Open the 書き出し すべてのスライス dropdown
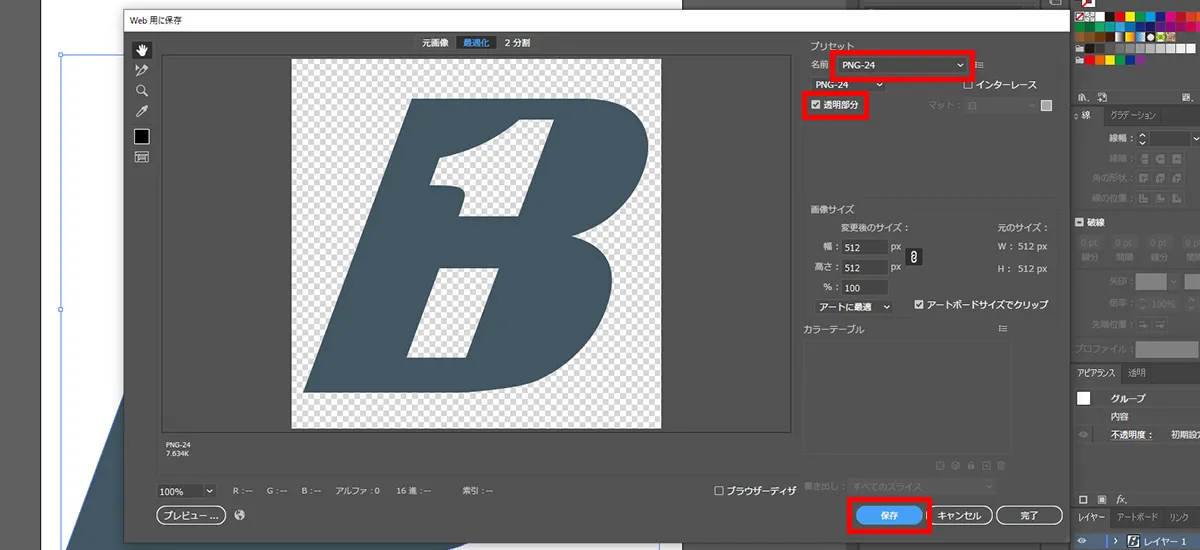1200x550 pixels. pyautogui.click(x=920, y=486)
